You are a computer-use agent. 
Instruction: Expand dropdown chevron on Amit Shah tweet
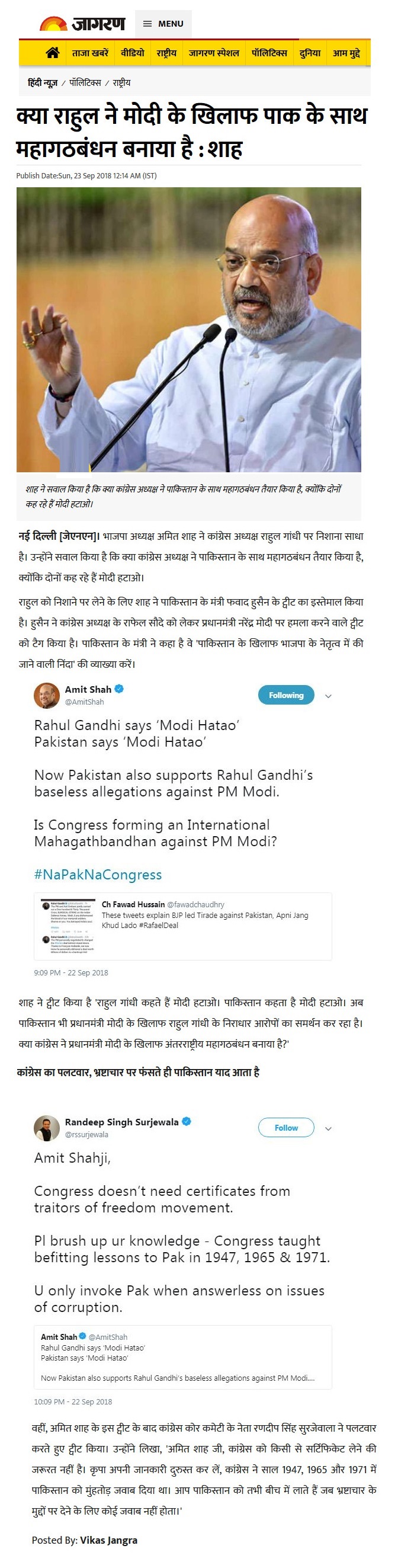328,696
